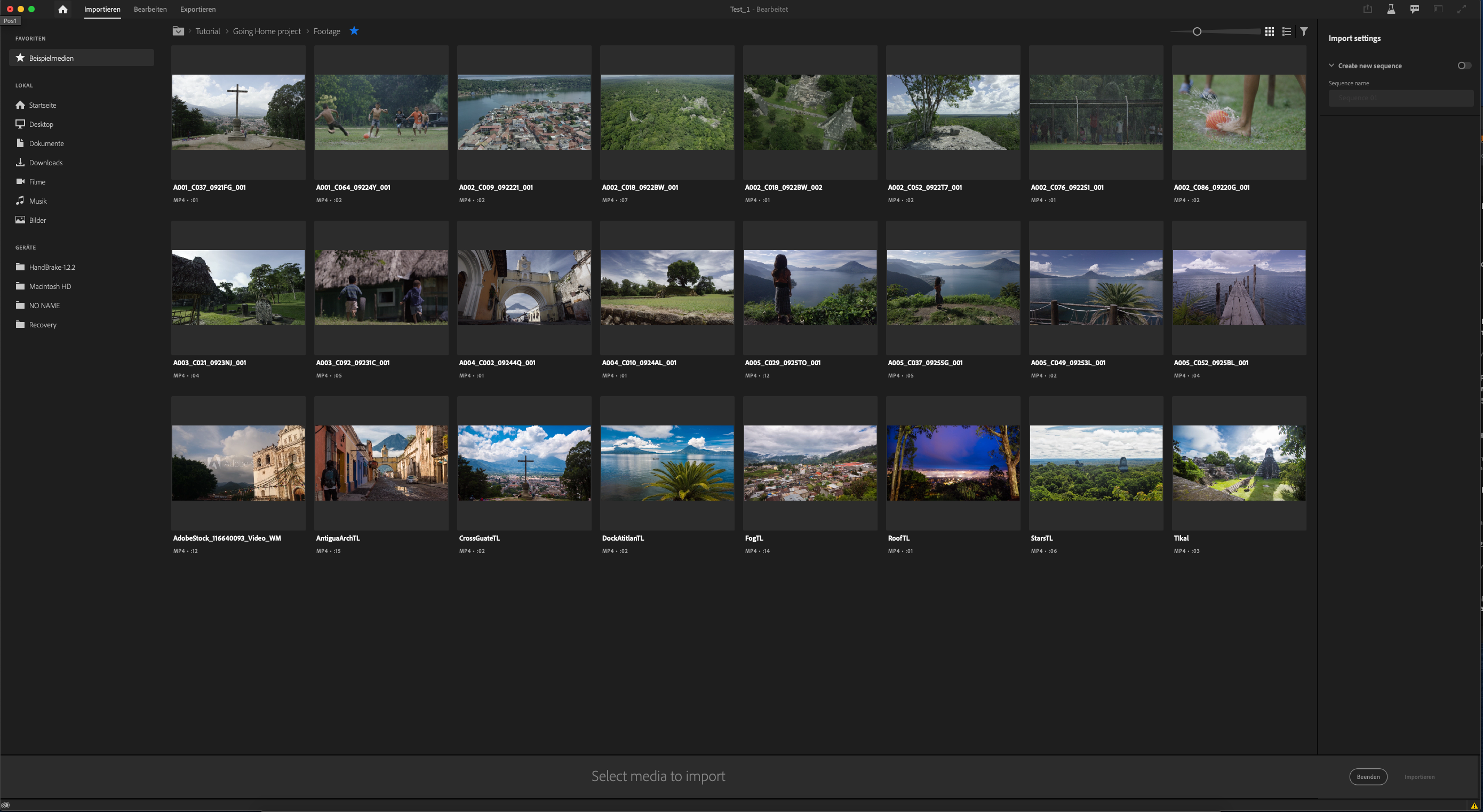Switch to list view
Viewport: 1483px width, 812px height.
pyautogui.click(x=1286, y=31)
